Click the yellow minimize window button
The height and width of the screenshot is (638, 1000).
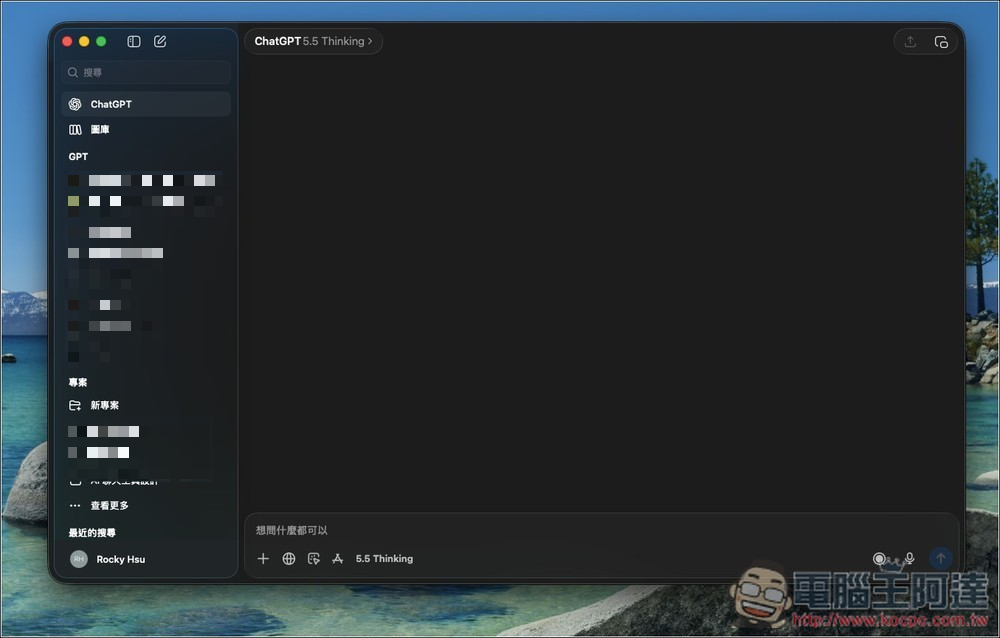(x=84, y=41)
